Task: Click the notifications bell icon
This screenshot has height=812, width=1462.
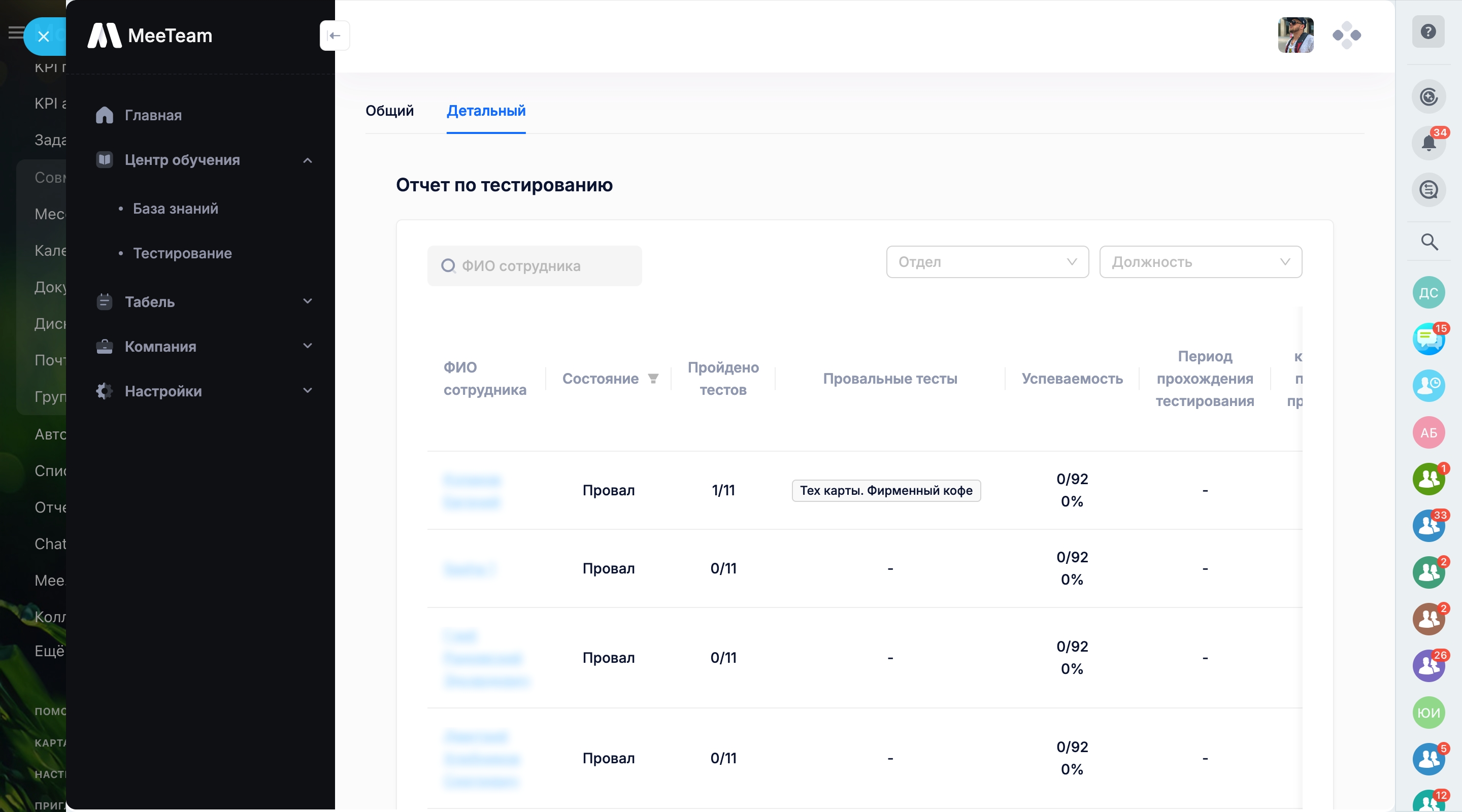Action: pyautogui.click(x=1428, y=143)
